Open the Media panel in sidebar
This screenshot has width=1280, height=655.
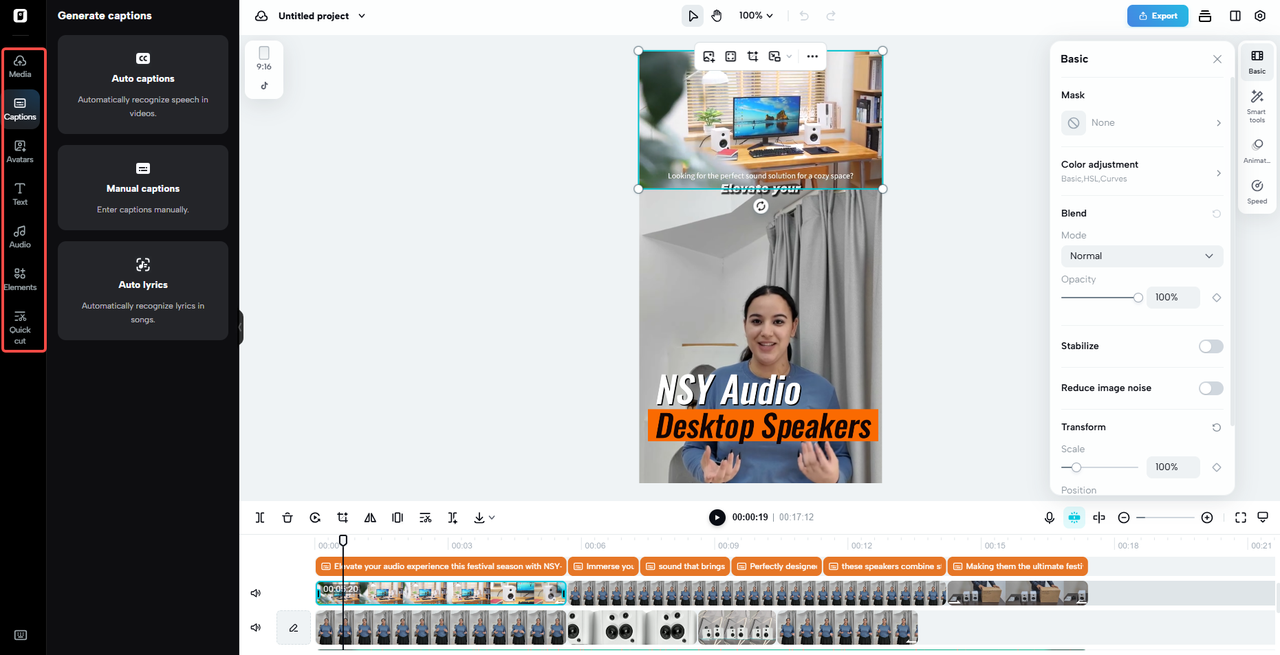20,66
